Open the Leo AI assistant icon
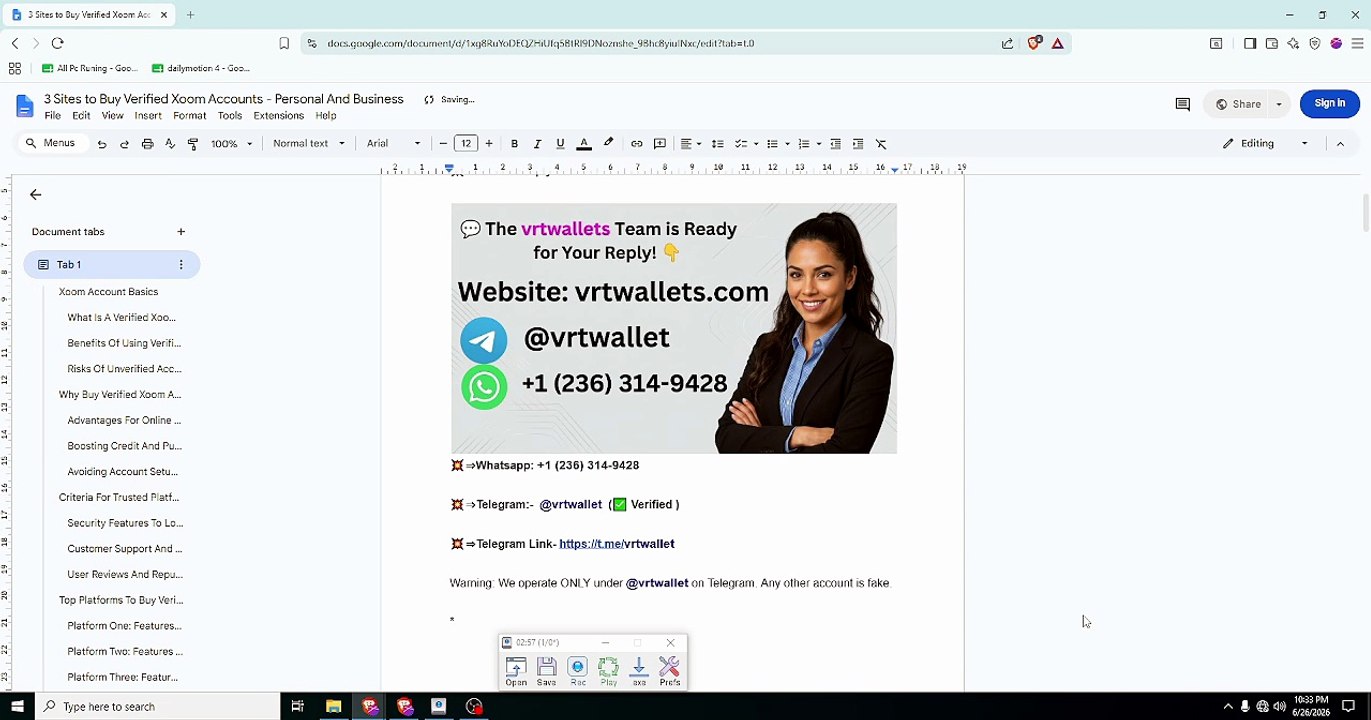This screenshot has width=1371, height=720. coord(1294,43)
